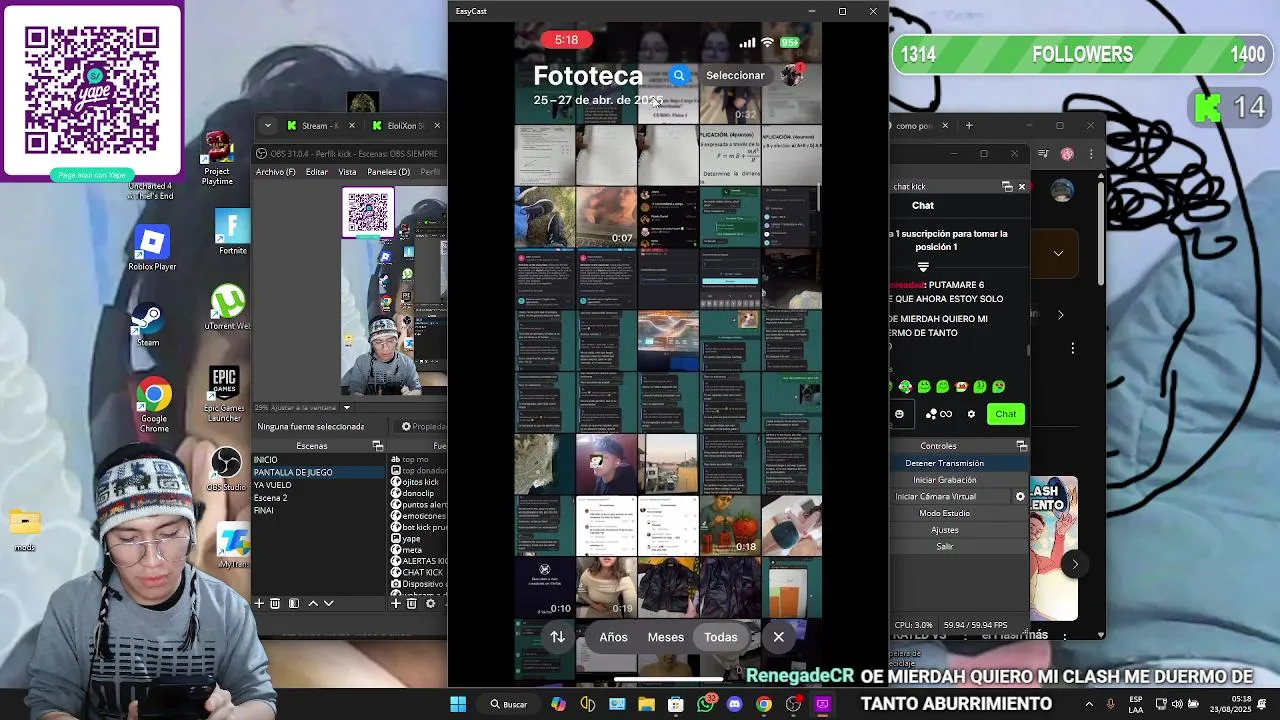This screenshot has height=720, width=1280.
Task: Open the Editar menu in OBS
Action: (316, 172)
